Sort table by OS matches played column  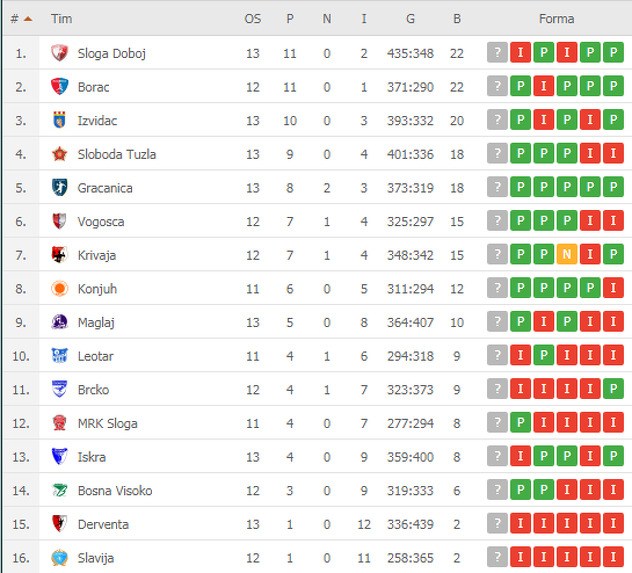tap(253, 19)
